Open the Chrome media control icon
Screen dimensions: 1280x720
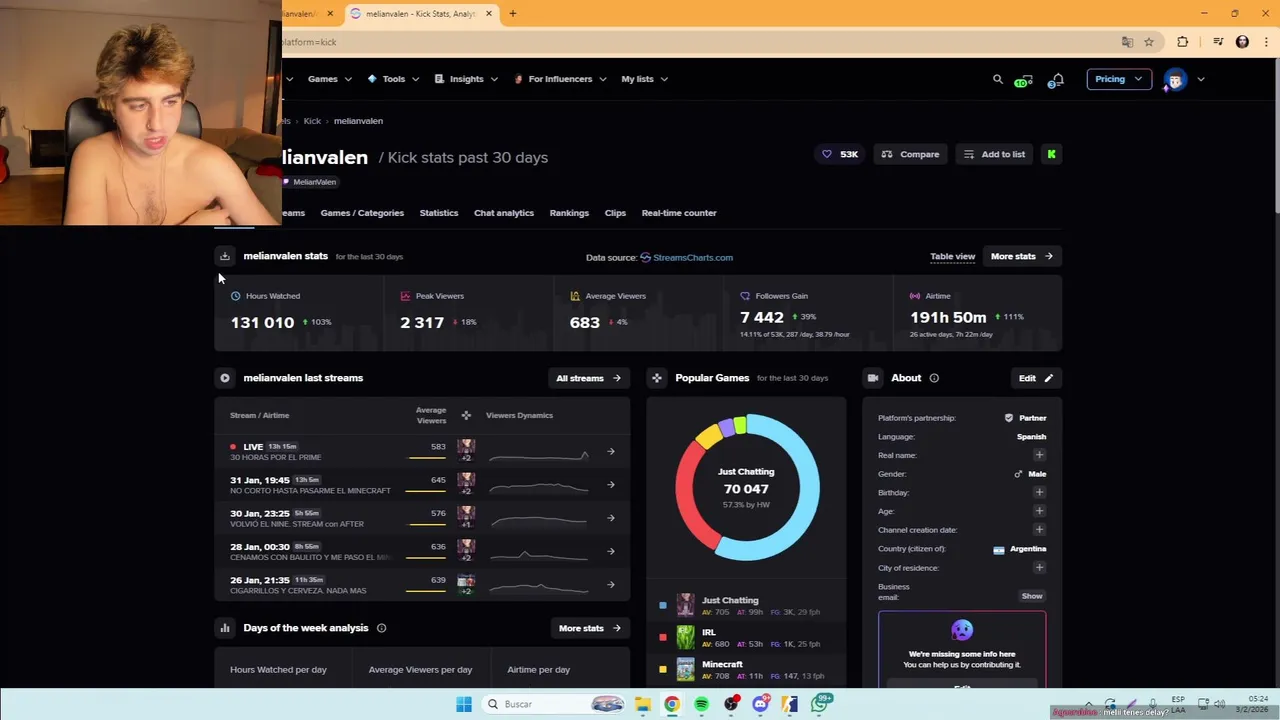(1218, 42)
